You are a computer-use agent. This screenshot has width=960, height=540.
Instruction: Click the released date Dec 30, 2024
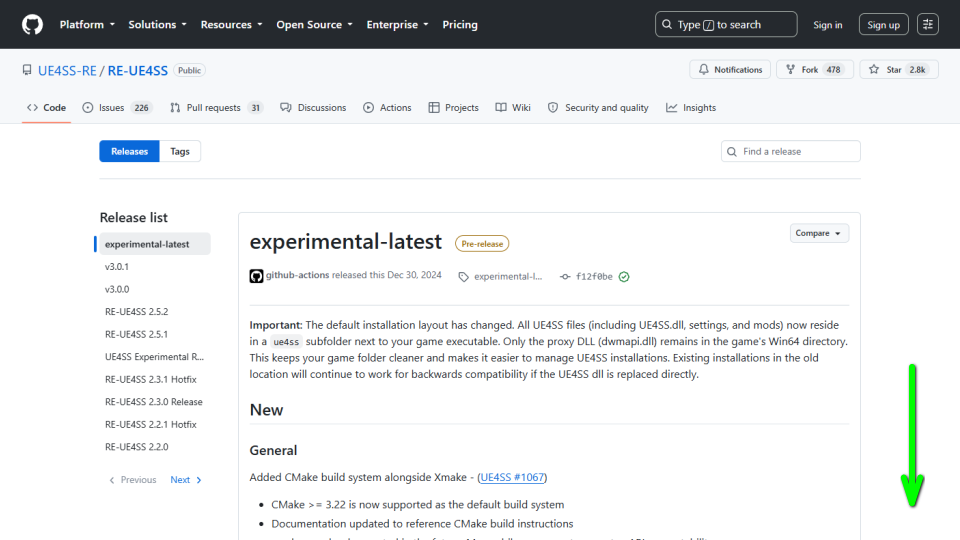coord(414,276)
